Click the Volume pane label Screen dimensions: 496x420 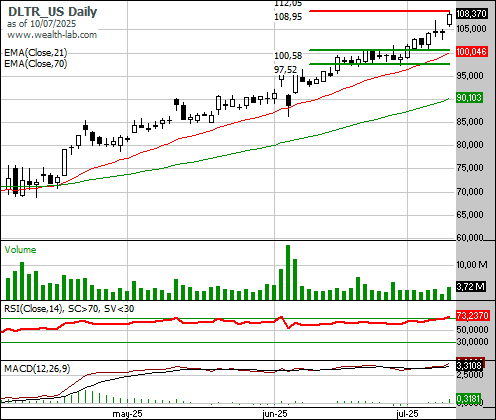[20, 250]
